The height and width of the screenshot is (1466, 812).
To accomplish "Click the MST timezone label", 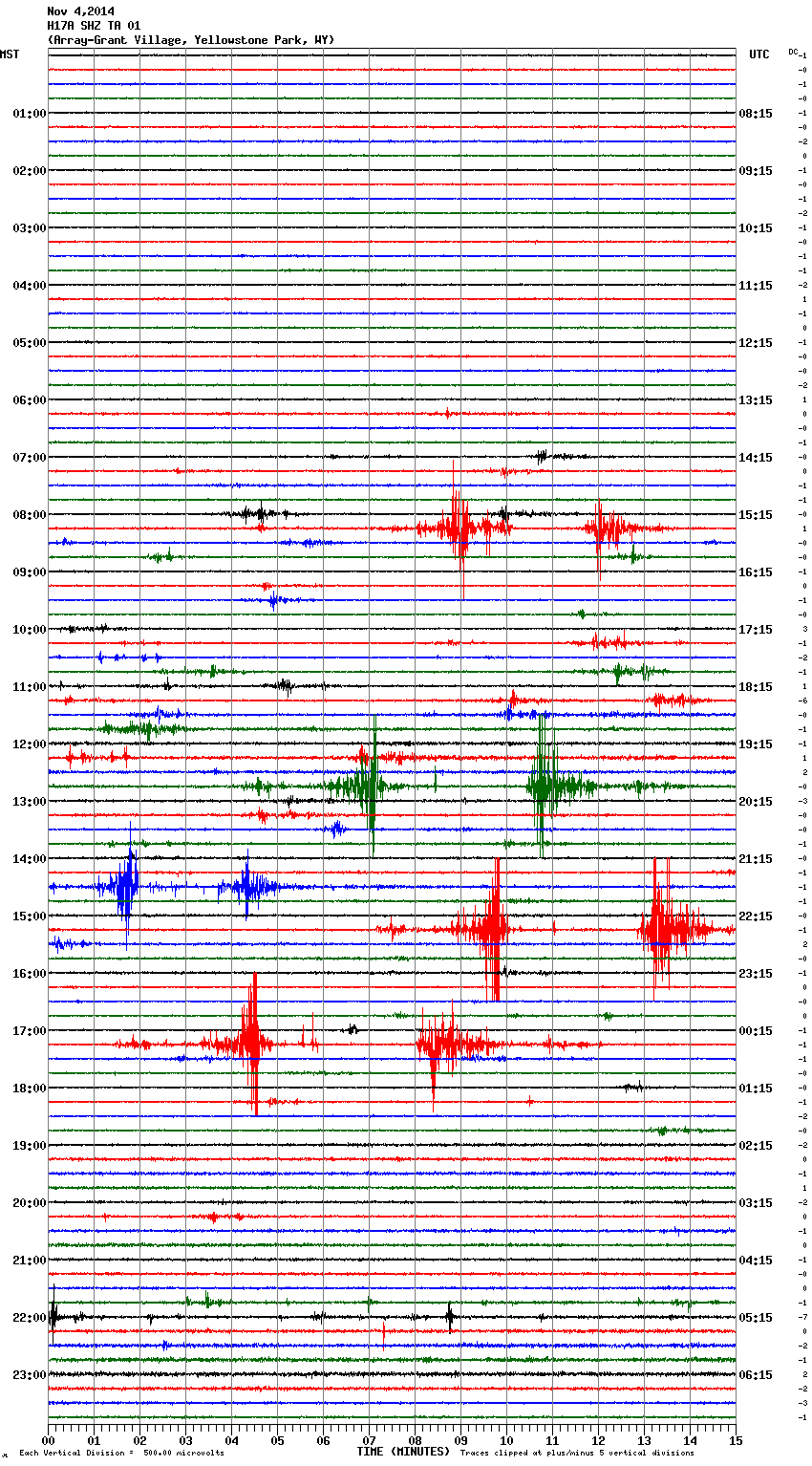I will 10,54.
